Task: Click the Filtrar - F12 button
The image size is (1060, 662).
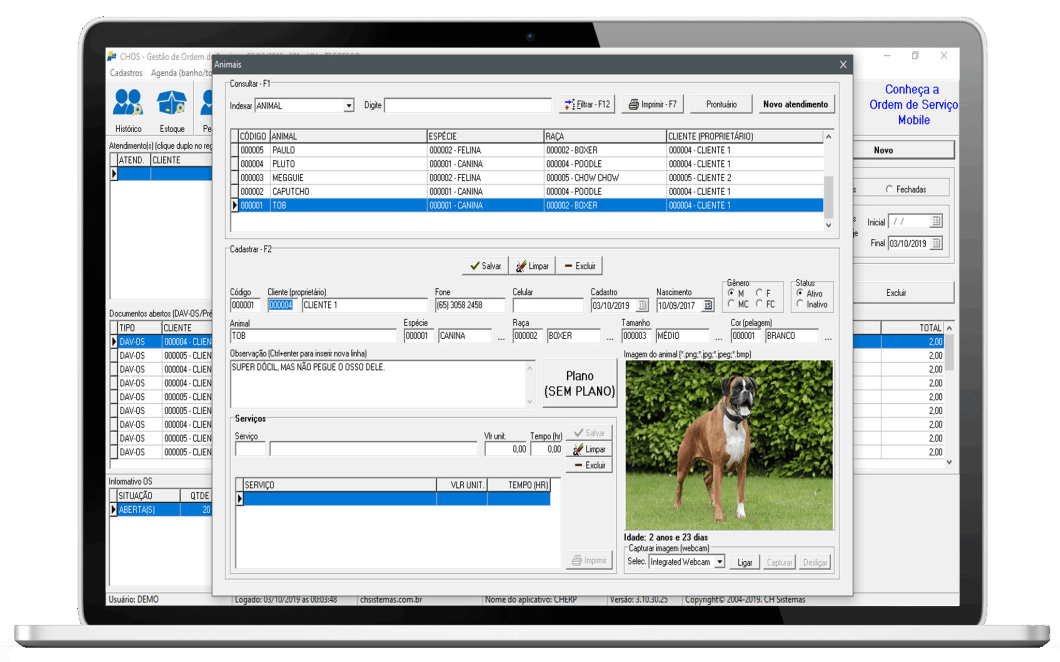Action: [x=587, y=104]
